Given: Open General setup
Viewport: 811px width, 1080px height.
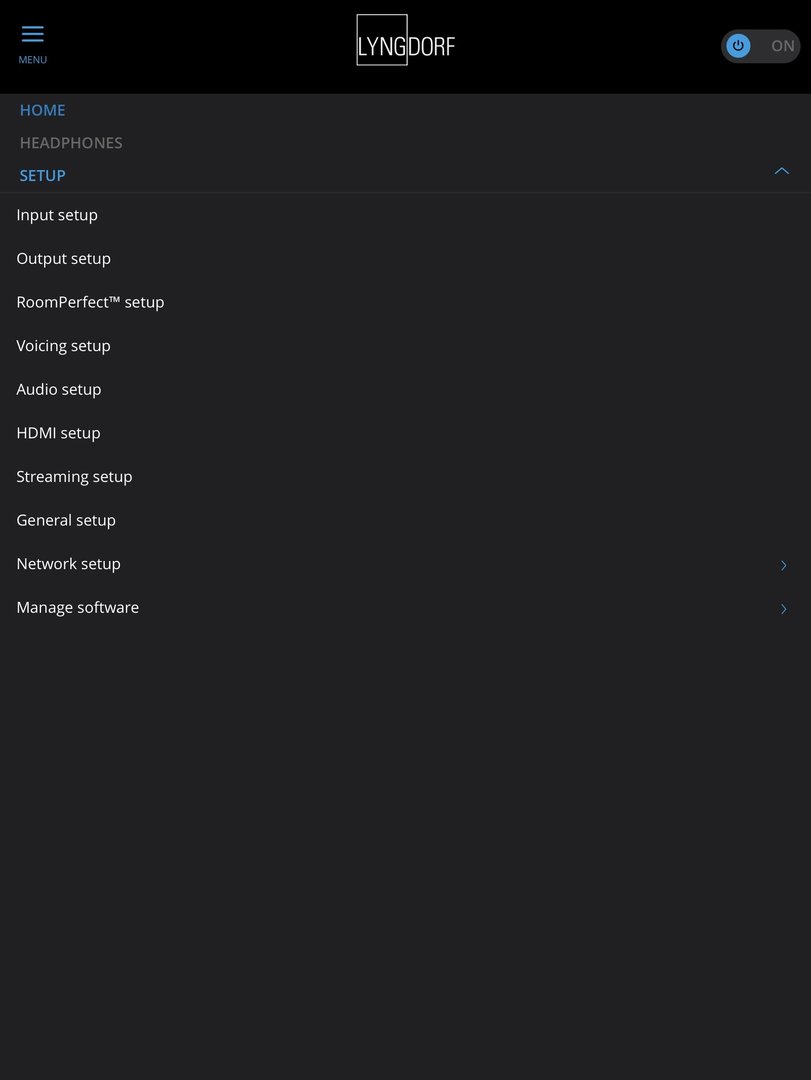Looking at the screenshot, I should [x=66, y=520].
